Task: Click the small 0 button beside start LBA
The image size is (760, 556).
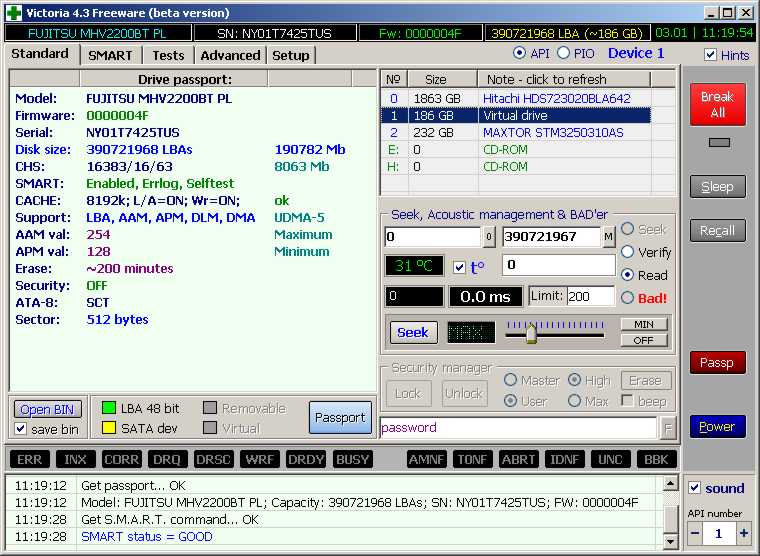Action: [488, 237]
